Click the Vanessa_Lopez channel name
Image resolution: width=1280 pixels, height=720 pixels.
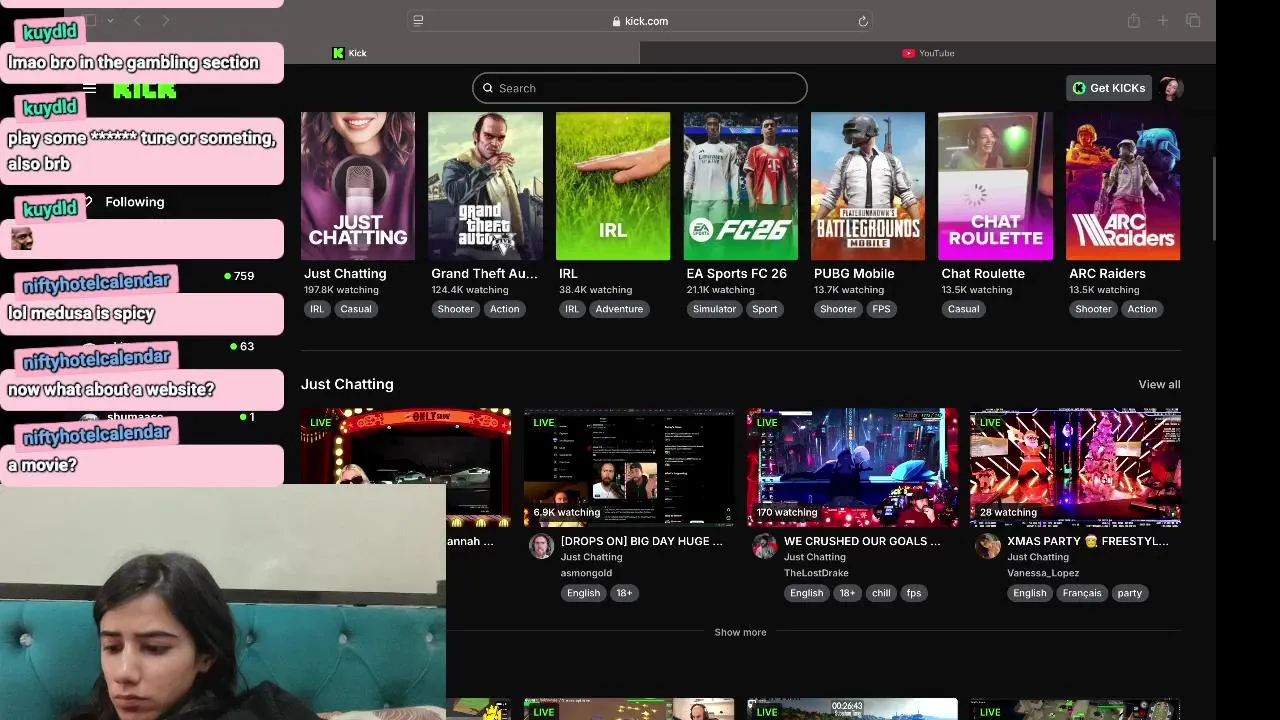coord(1043,573)
